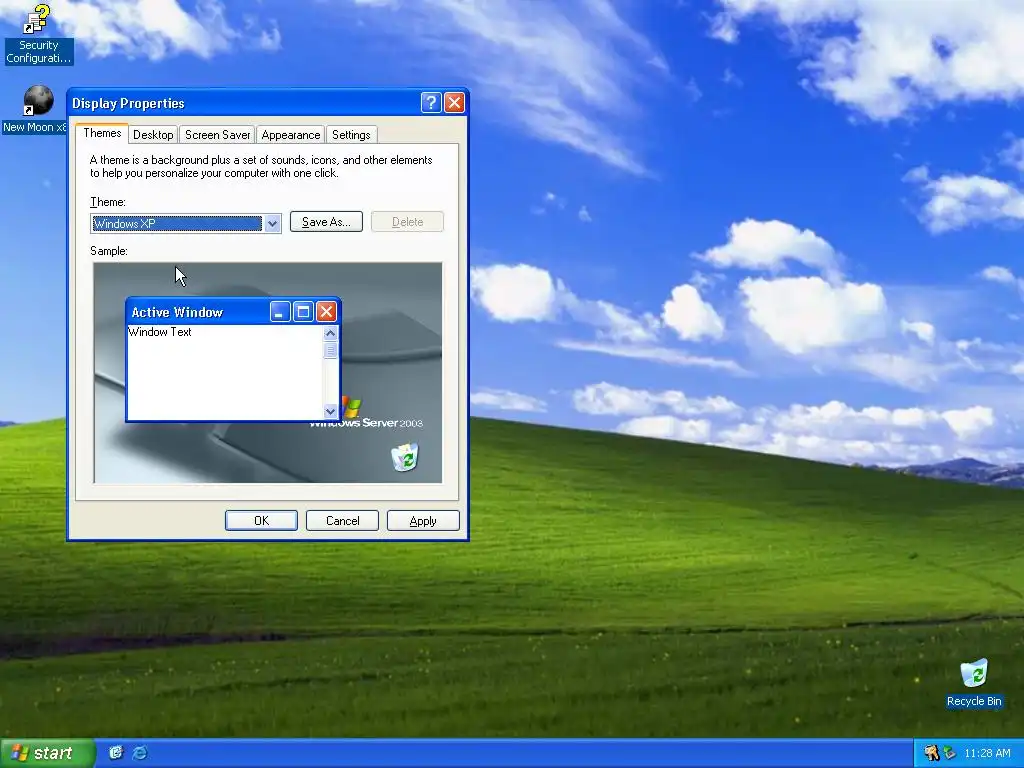Confirm with the OK button
Viewport: 1024px width, 768px height.
coord(261,520)
